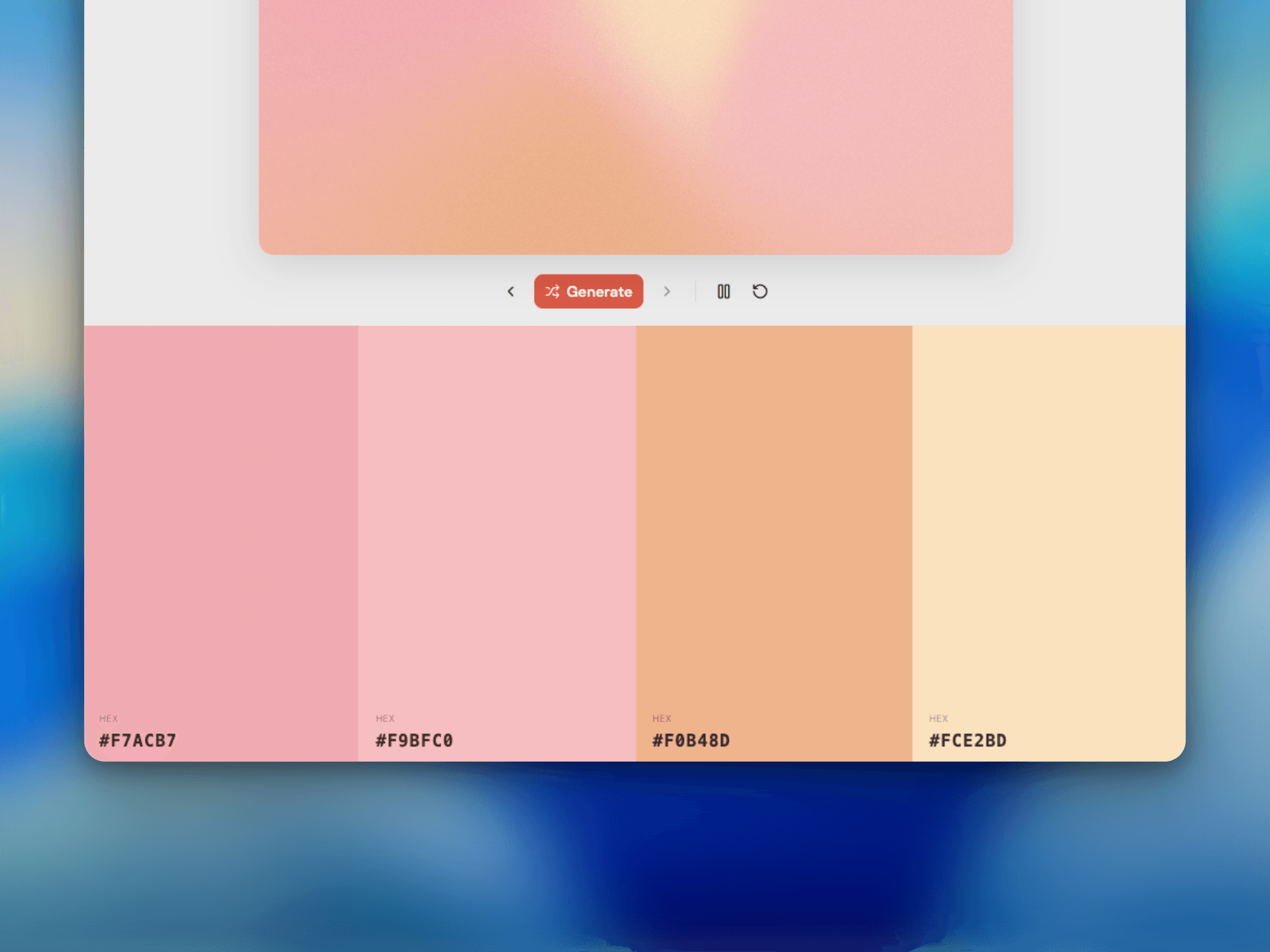Open the previous palette via left arrow
Image resolution: width=1270 pixels, height=952 pixels.
coord(511,292)
